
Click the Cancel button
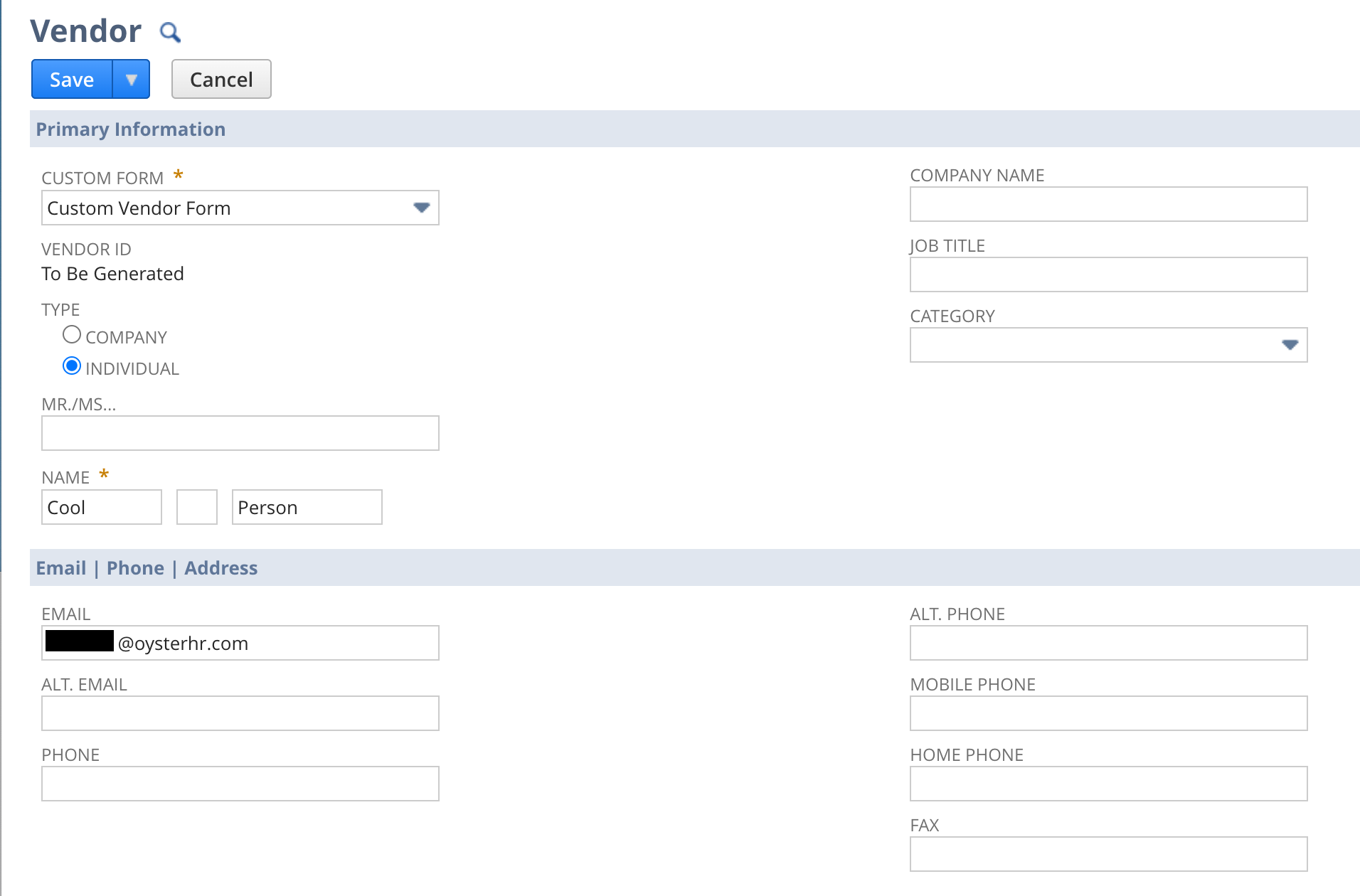tap(221, 80)
